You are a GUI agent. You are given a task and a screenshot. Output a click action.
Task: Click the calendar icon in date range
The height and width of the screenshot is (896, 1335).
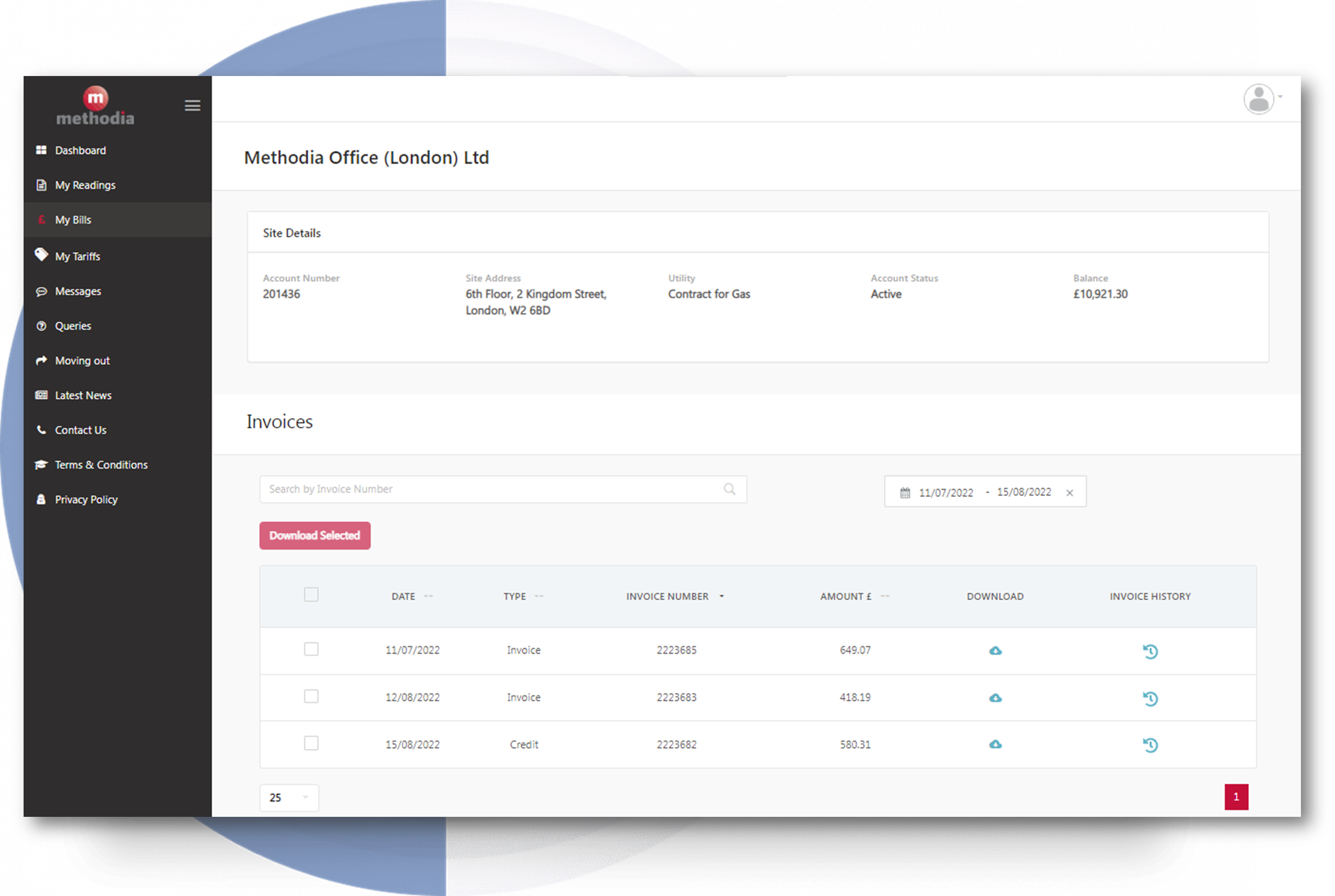[x=905, y=493]
